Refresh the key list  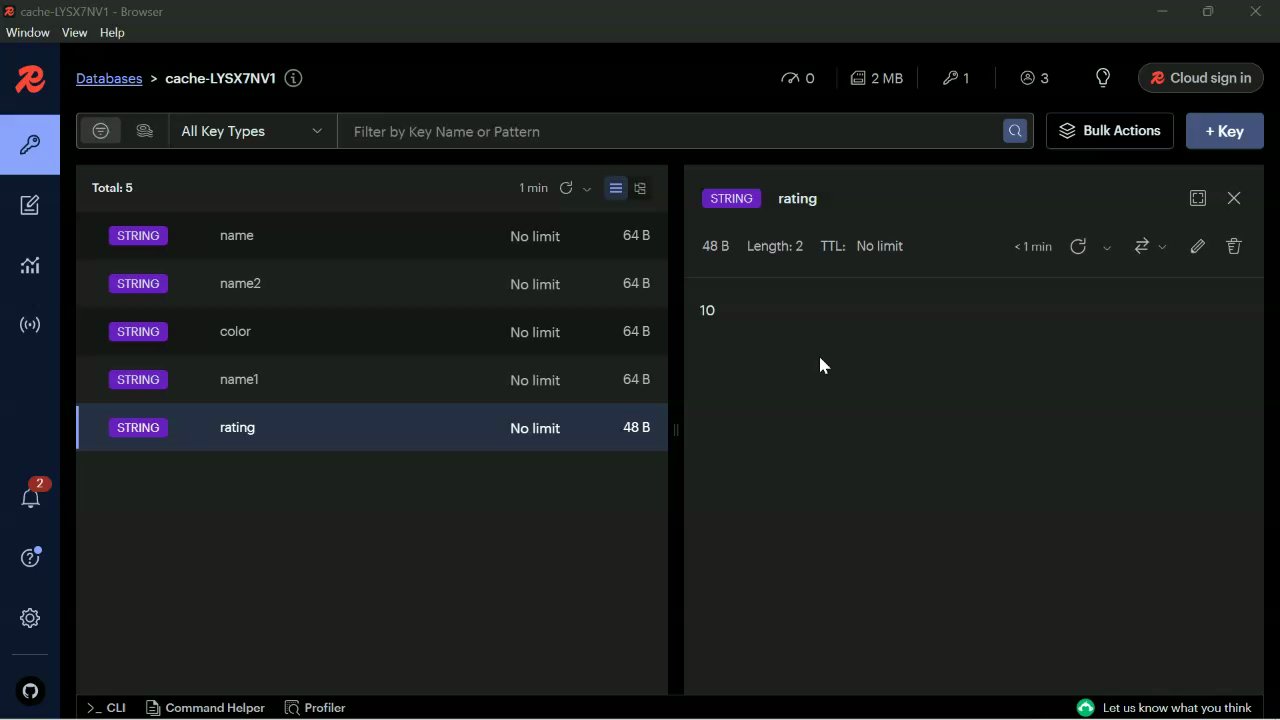(x=566, y=188)
